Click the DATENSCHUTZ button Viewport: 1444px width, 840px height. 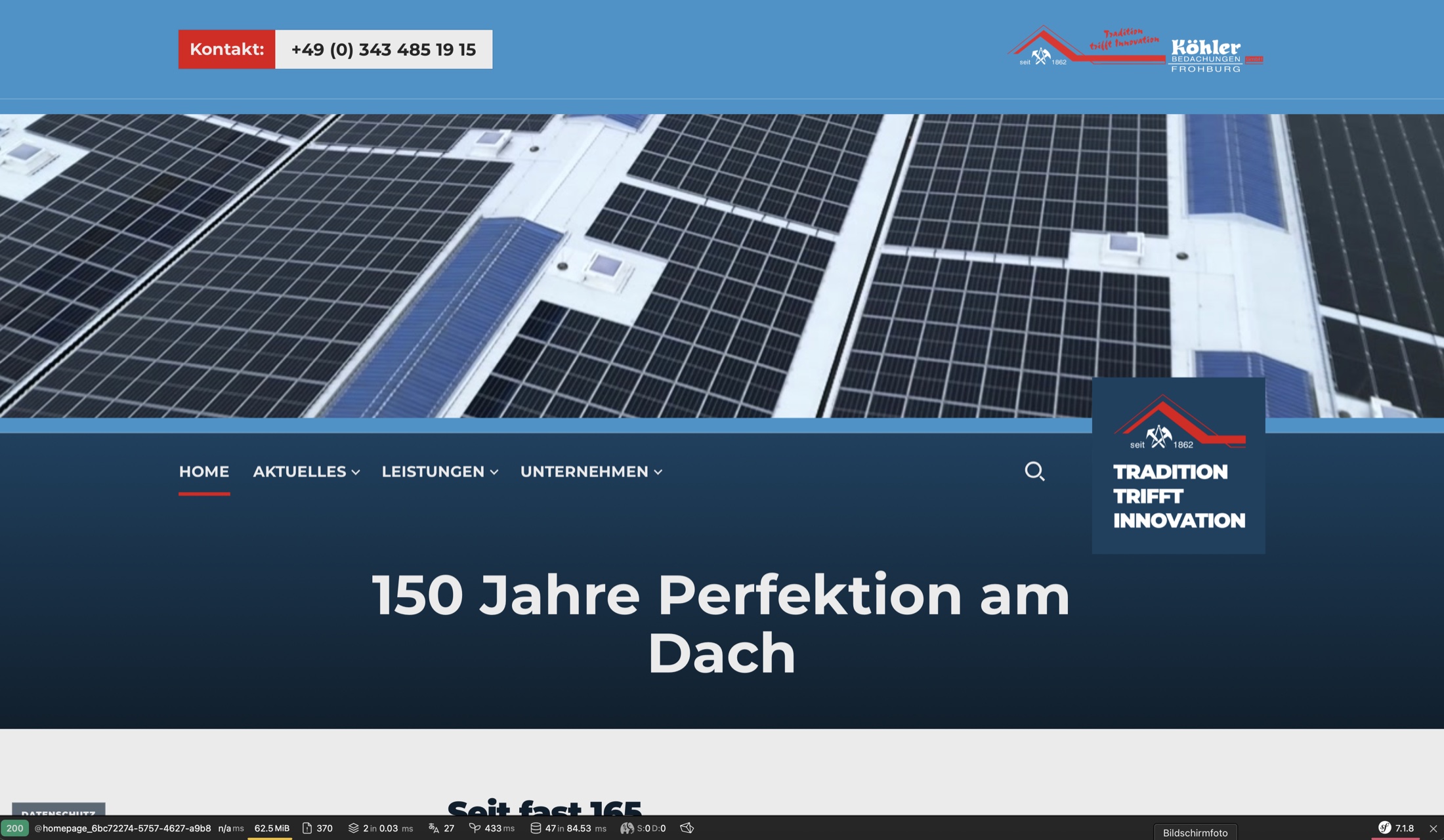pos(58,810)
